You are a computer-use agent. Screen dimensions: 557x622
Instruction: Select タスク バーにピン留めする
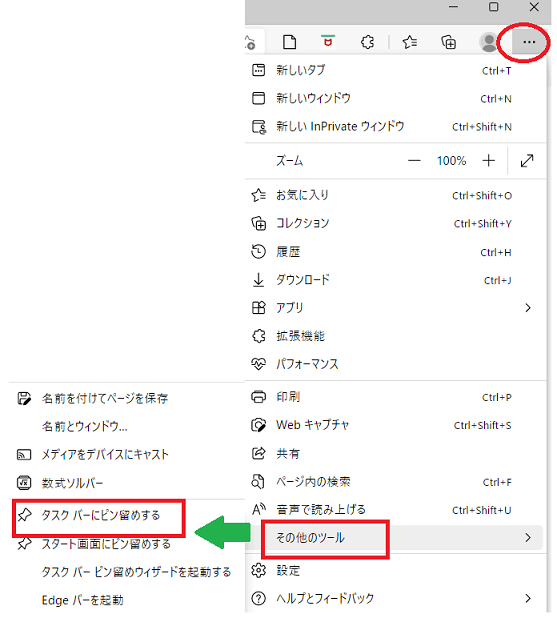[x=99, y=515]
